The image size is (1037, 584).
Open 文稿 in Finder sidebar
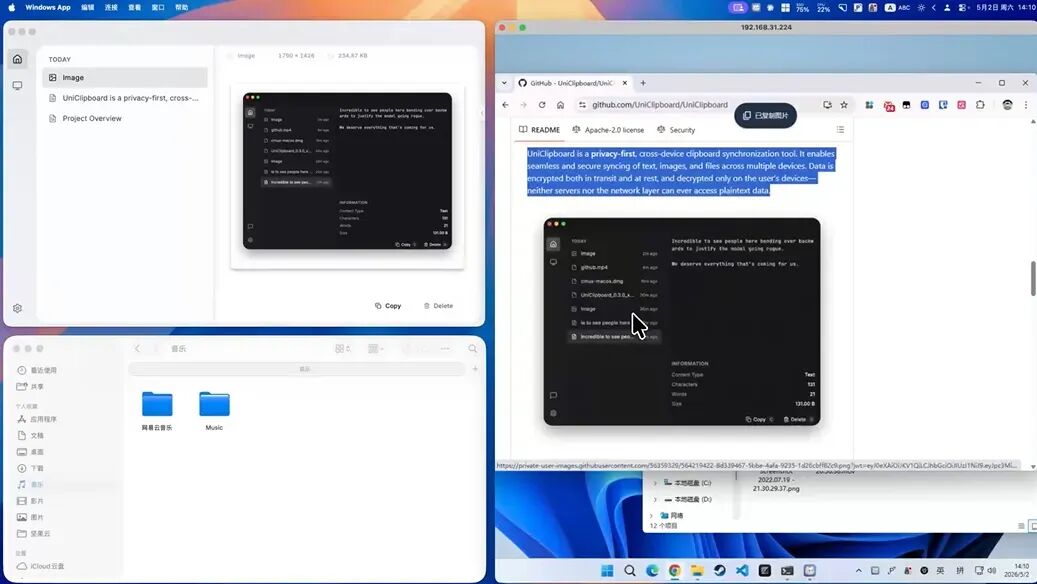31,436
